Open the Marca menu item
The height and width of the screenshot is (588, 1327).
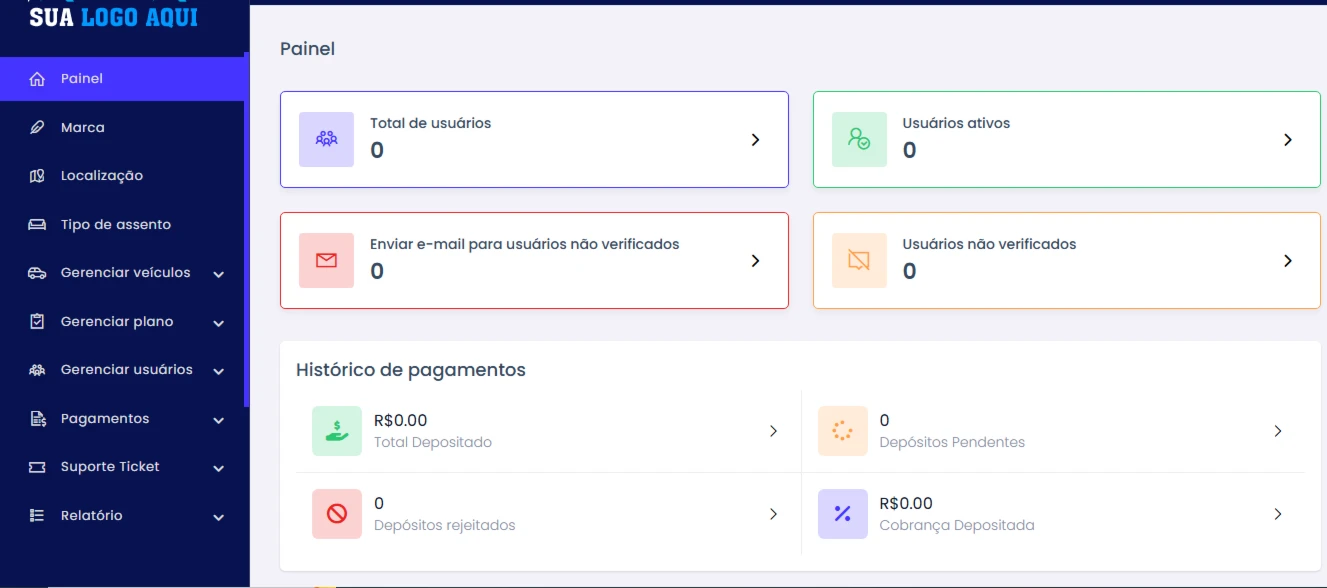[122, 127]
